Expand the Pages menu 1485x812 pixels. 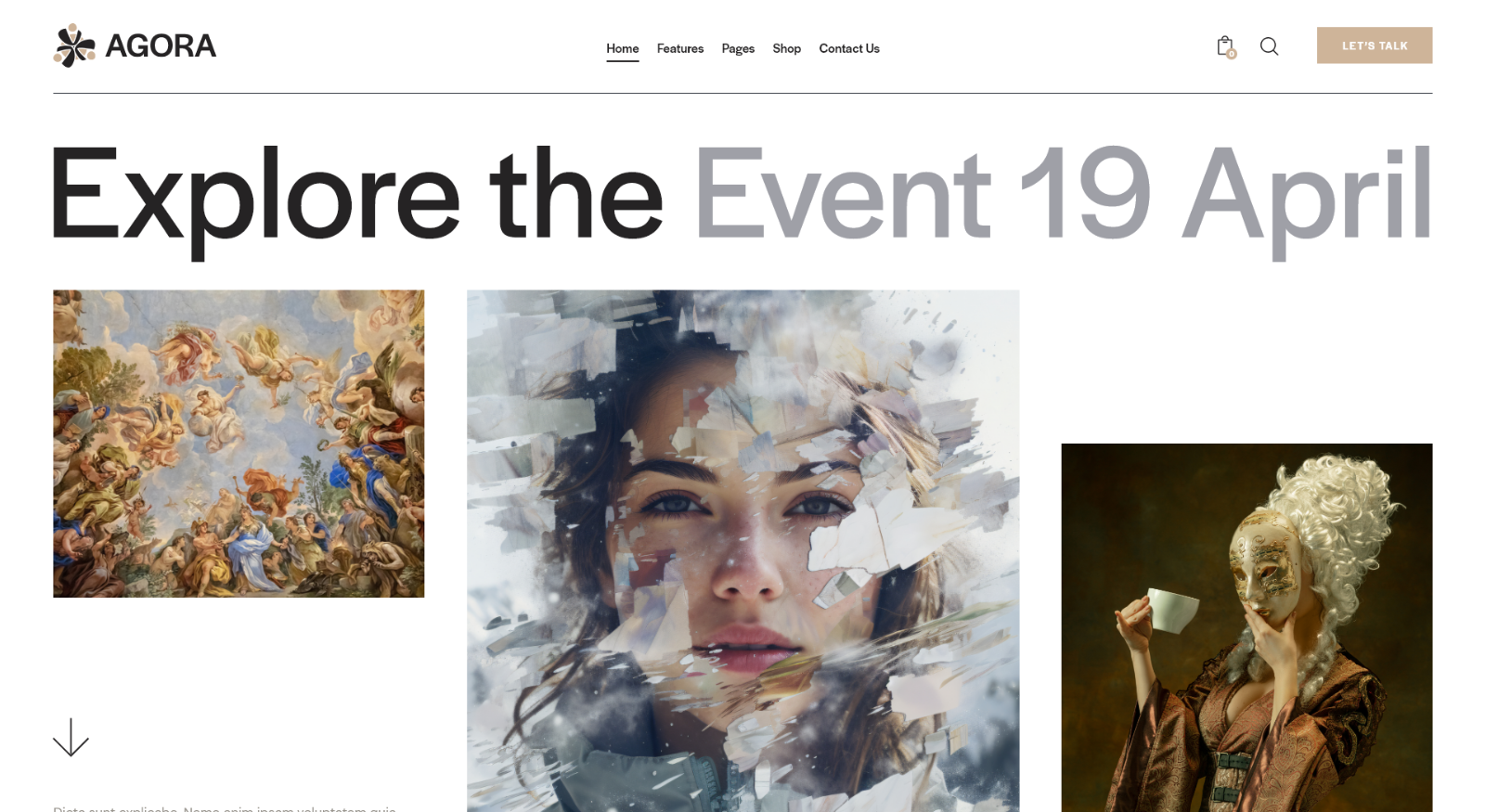click(738, 48)
